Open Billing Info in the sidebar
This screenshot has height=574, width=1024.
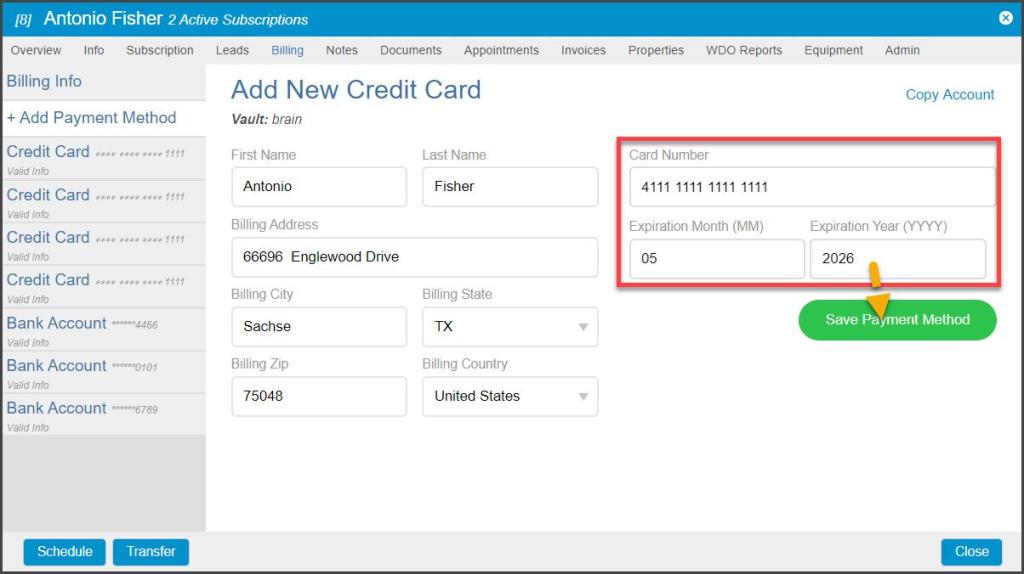click(x=44, y=82)
